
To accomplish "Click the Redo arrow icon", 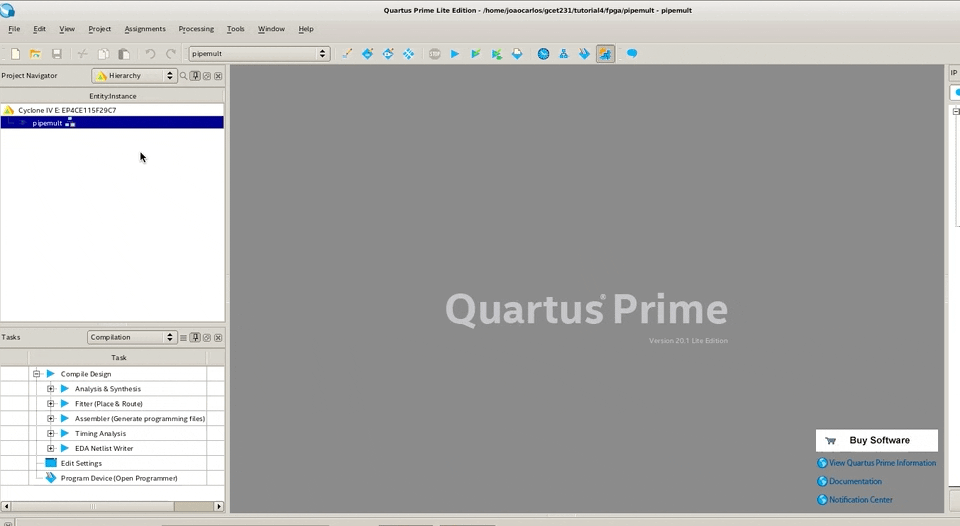I will (x=171, y=54).
